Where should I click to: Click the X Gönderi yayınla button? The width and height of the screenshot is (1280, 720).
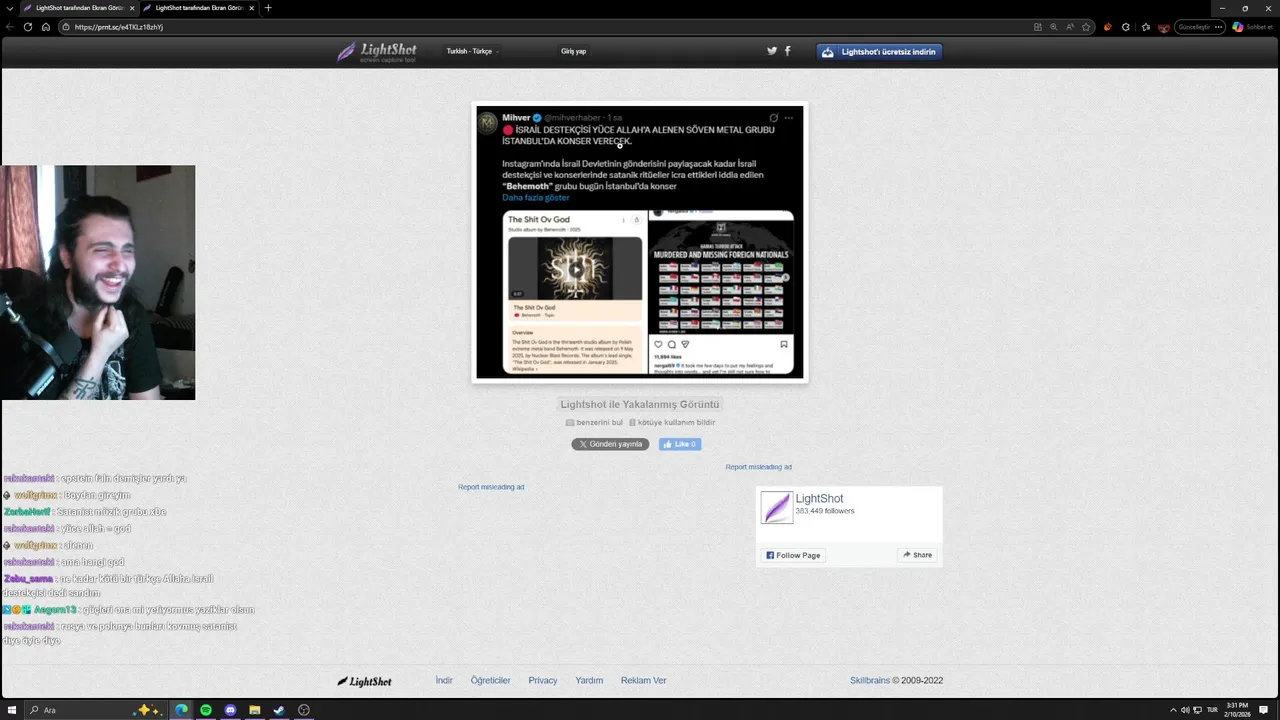(x=610, y=444)
